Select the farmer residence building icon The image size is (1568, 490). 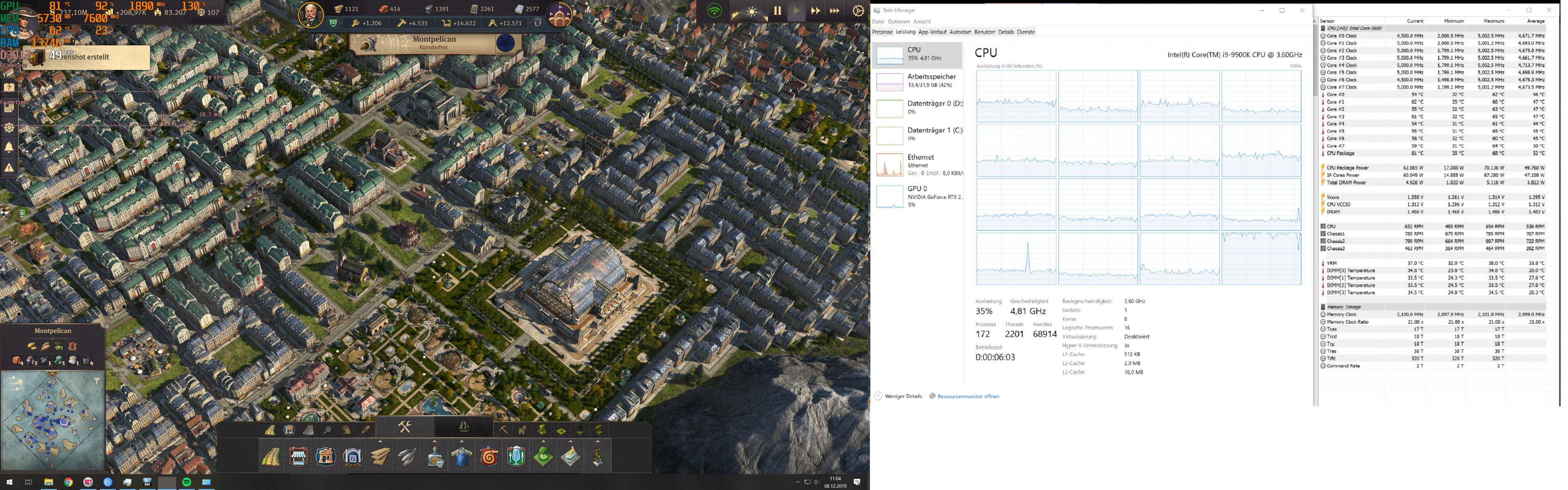click(326, 457)
